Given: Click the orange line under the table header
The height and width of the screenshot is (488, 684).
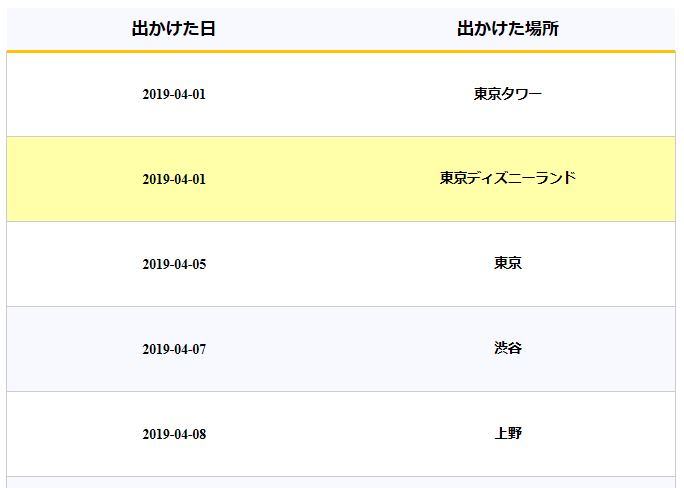Looking at the screenshot, I should click(x=341, y=51).
